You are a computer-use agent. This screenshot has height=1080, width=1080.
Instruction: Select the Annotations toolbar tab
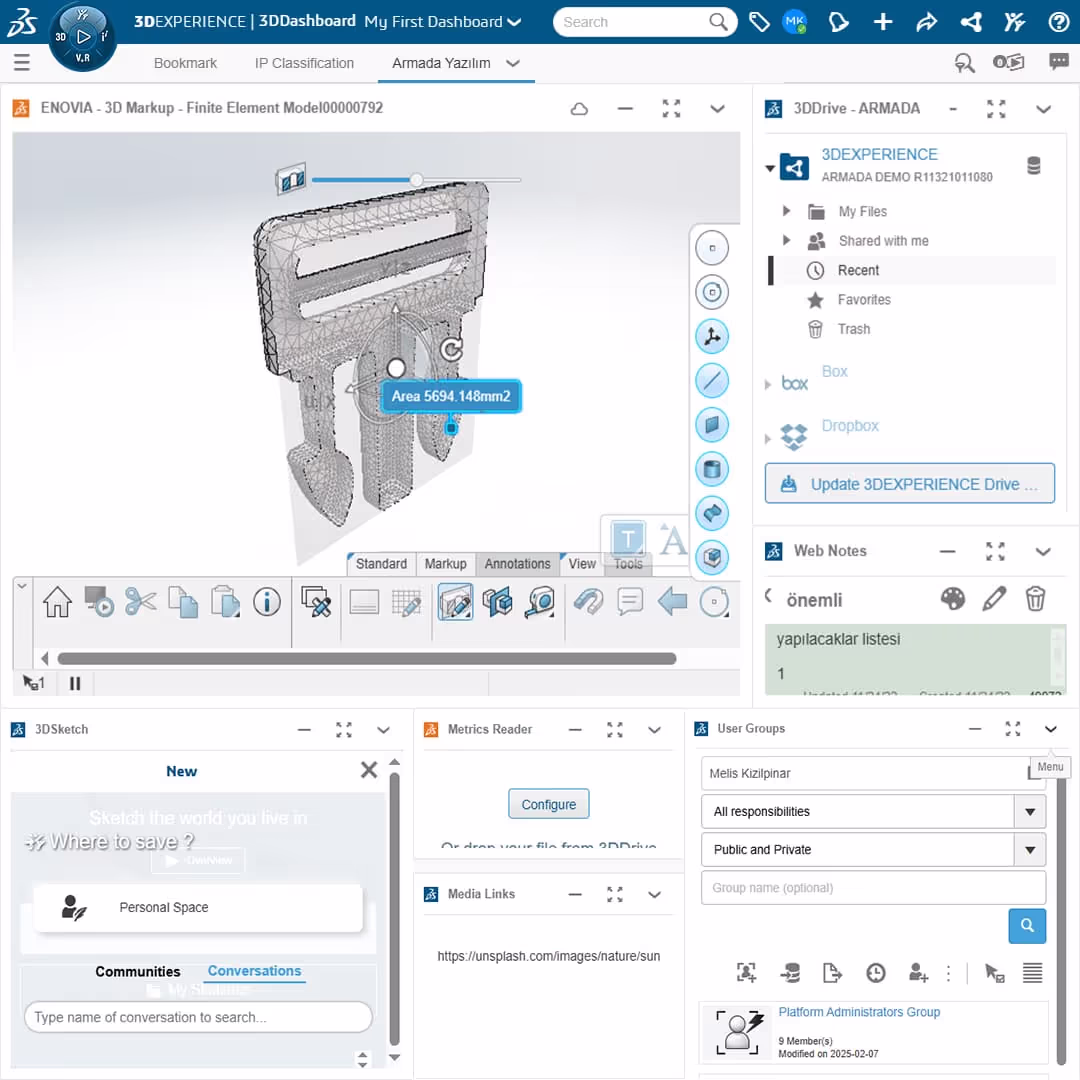(517, 563)
